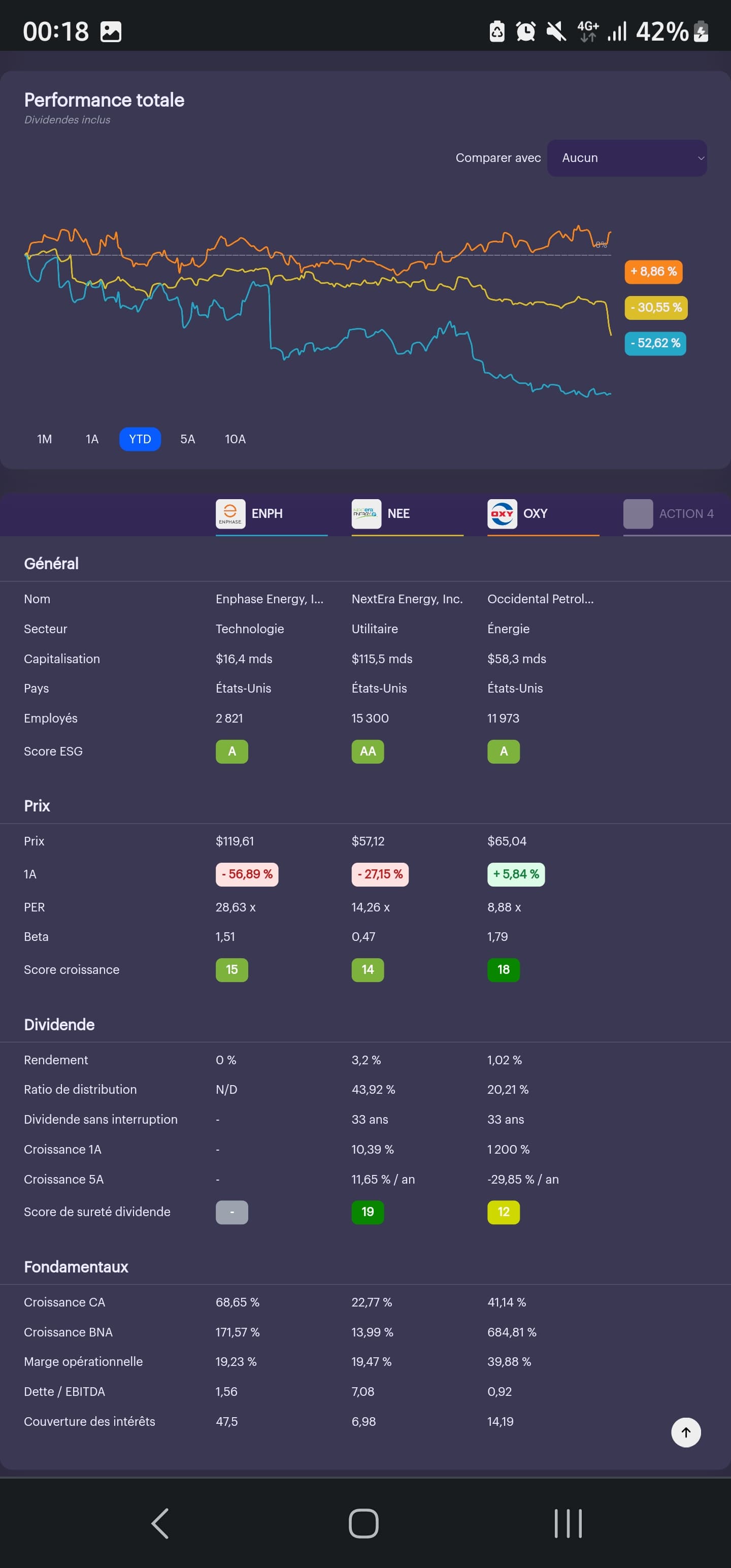Viewport: 731px width, 1568px height.
Task: Click the yellow -30,55 % performance label
Action: 656,307
